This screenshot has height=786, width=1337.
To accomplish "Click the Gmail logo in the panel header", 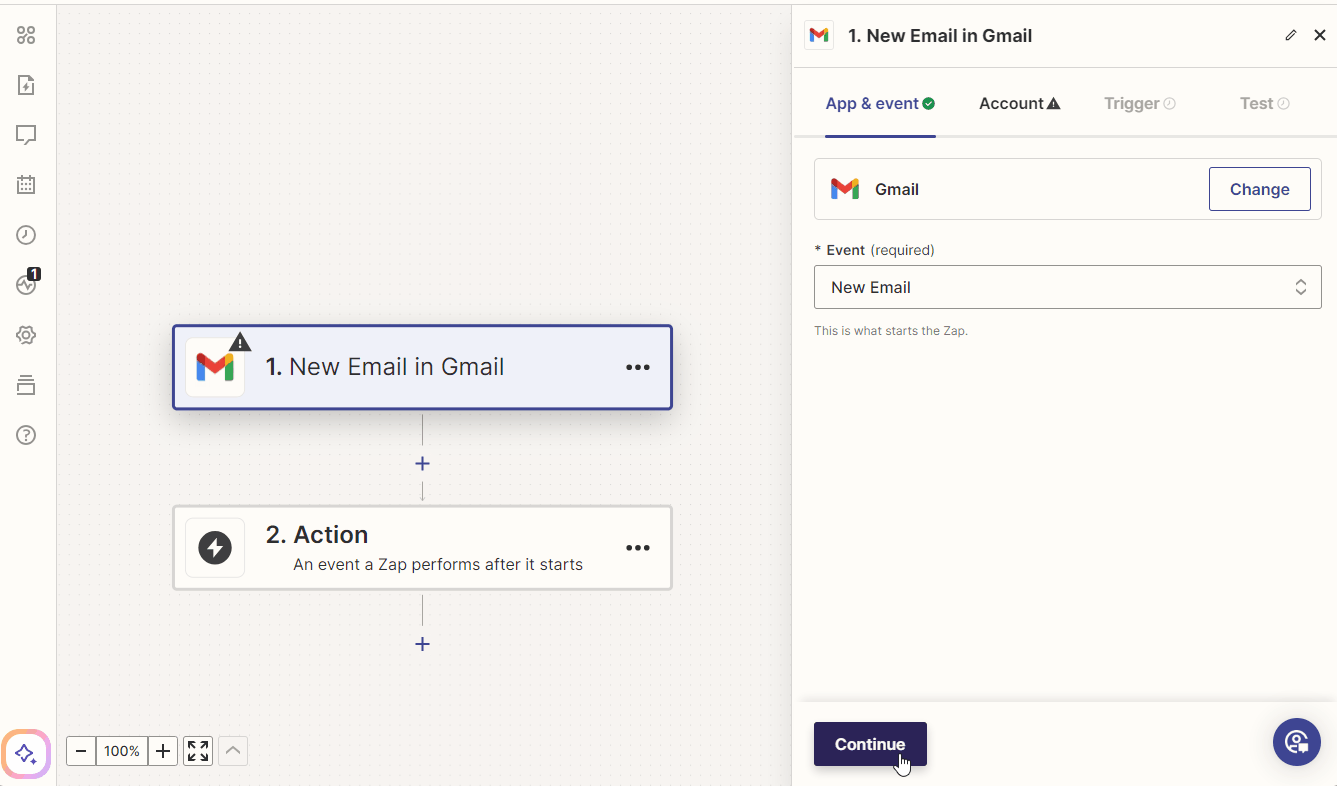I will click(819, 35).
